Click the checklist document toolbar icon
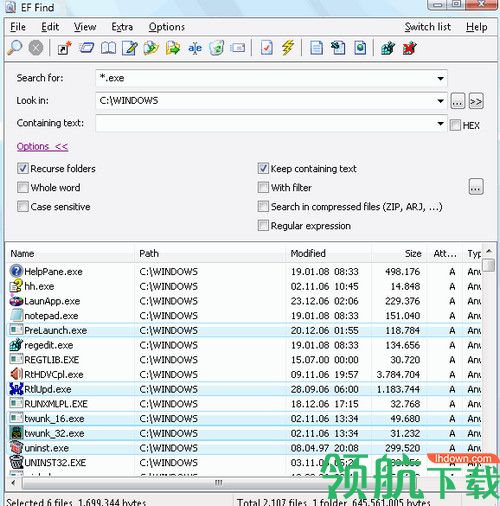This screenshot has height=506, width=500. pyautogui.click(x=267, y=48)
